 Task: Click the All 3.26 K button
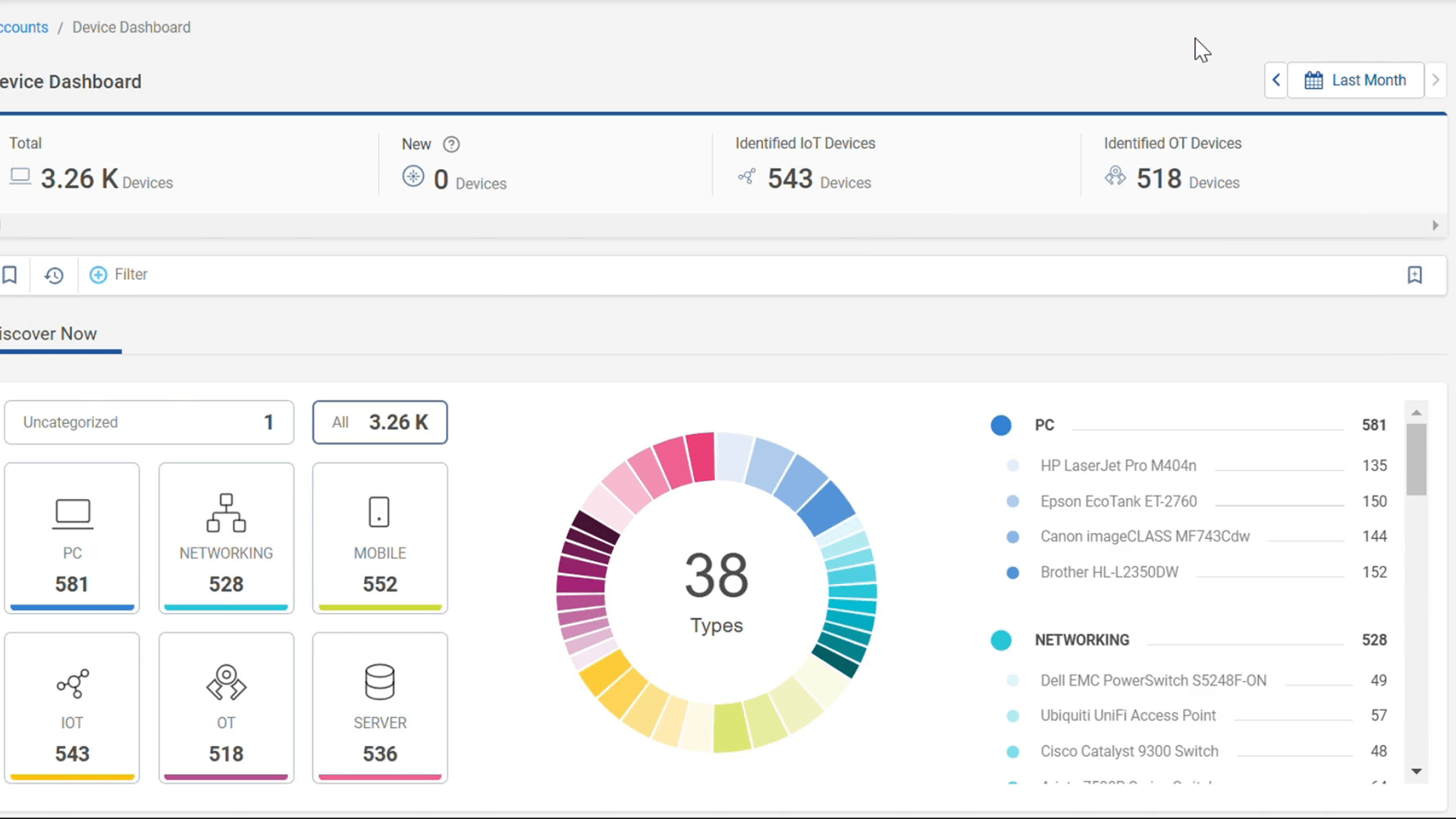pyautogui.click(x=380, y=422)
